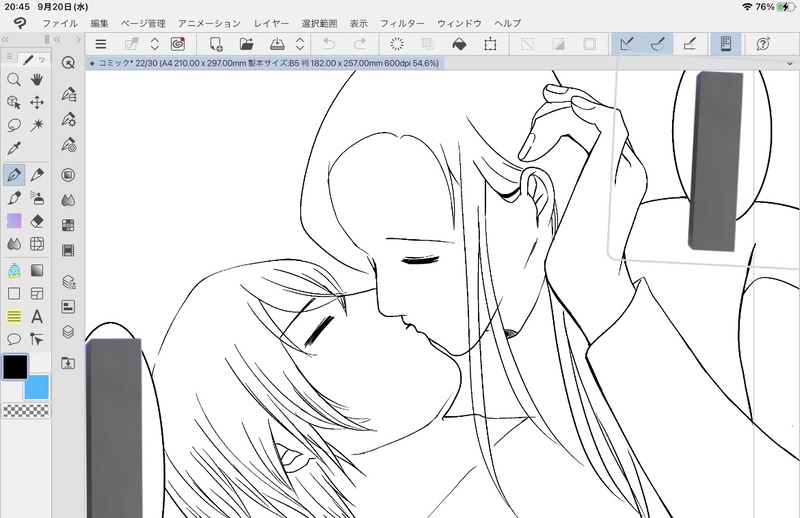
Task: Toggle Snap to Ruler
Action: tap(627, 44)
